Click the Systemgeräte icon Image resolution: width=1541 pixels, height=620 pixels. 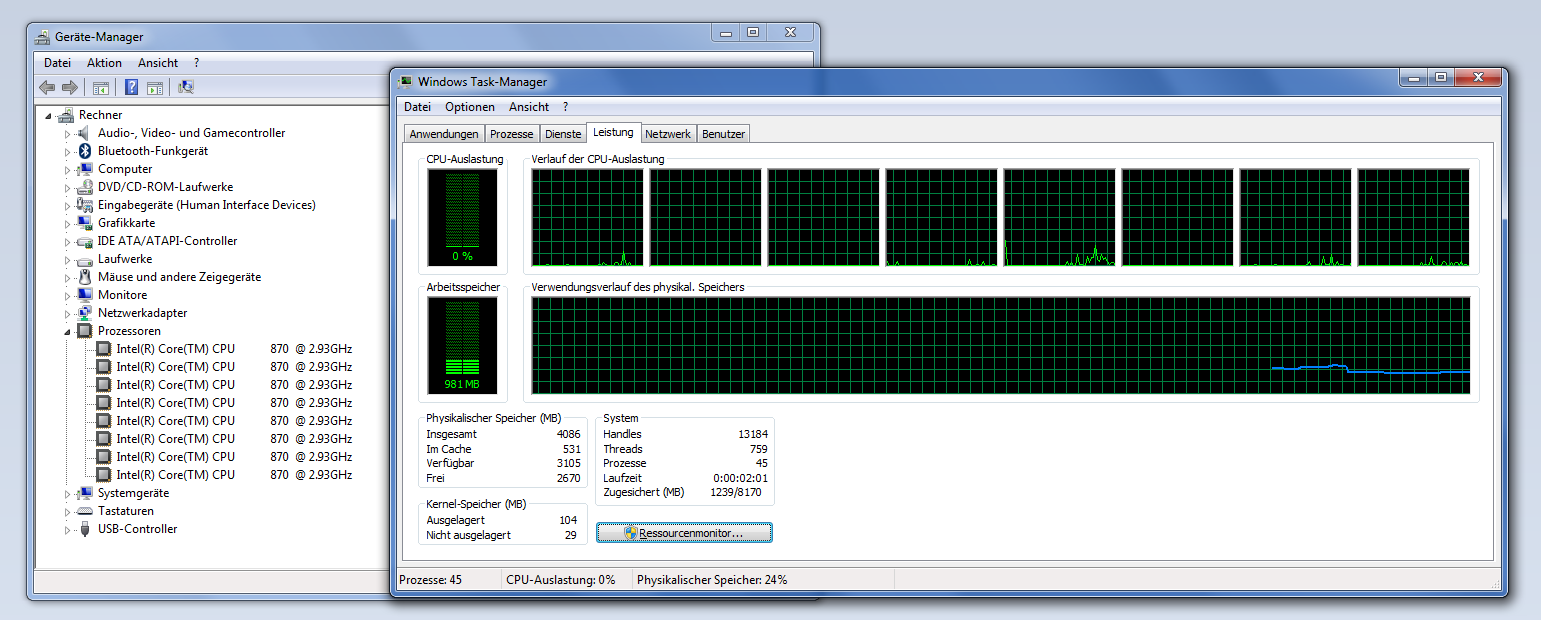click(x=85, y=493)
